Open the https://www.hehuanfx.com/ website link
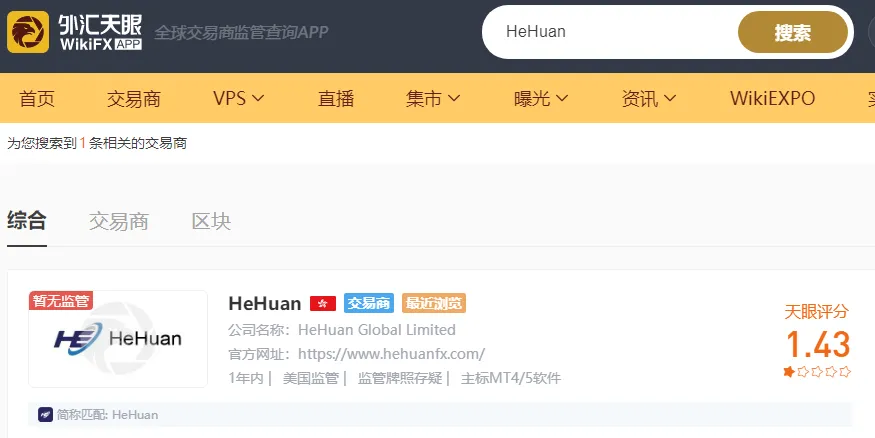875x438 pixels. pyautogui.click(x=391, y=354)
